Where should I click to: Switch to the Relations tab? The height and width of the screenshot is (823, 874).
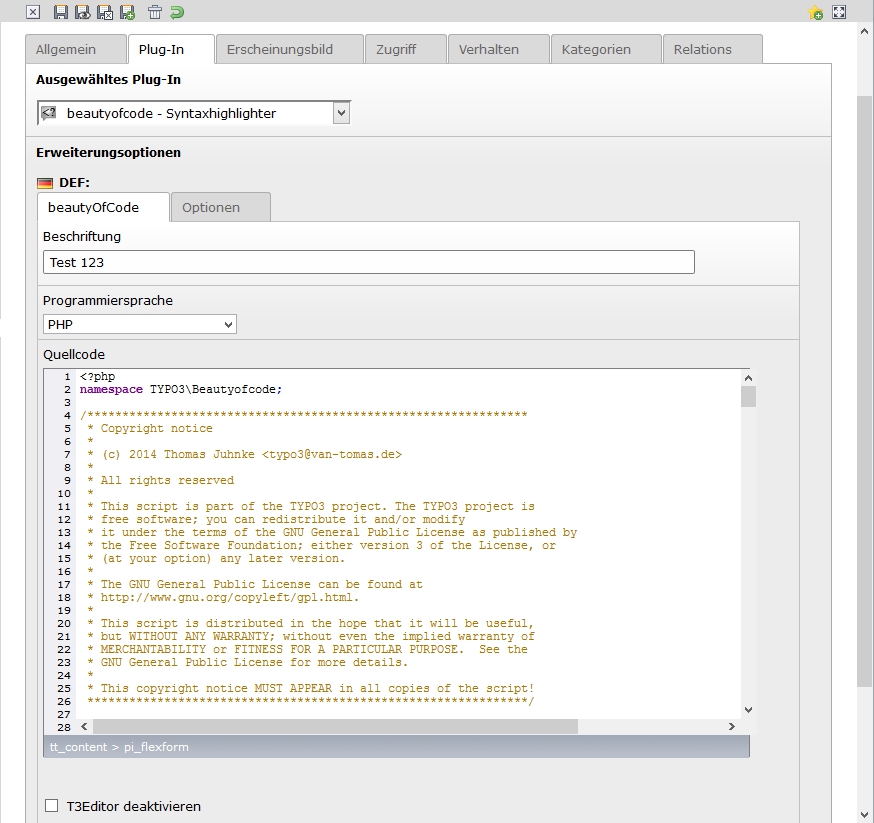(713, 50)
